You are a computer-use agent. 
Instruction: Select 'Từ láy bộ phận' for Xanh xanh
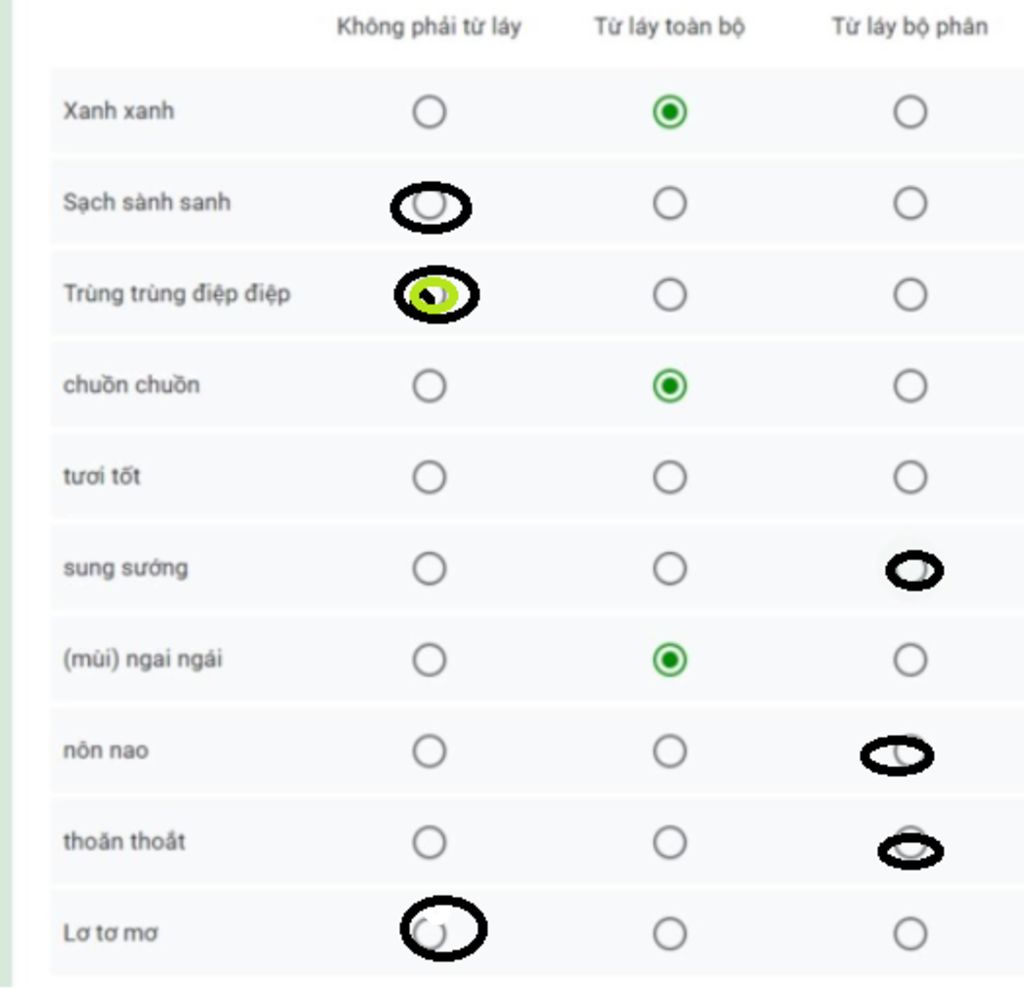tap(910, 112)
